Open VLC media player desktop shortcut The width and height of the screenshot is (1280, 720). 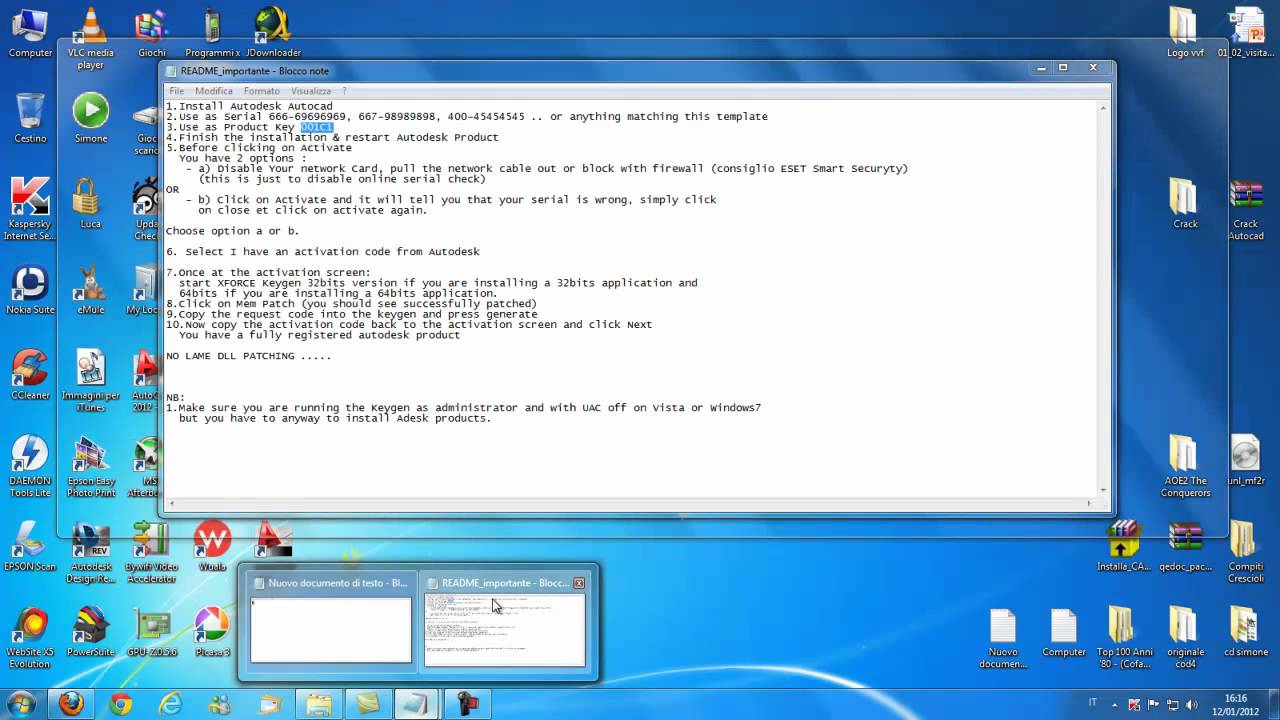point(91,39)
